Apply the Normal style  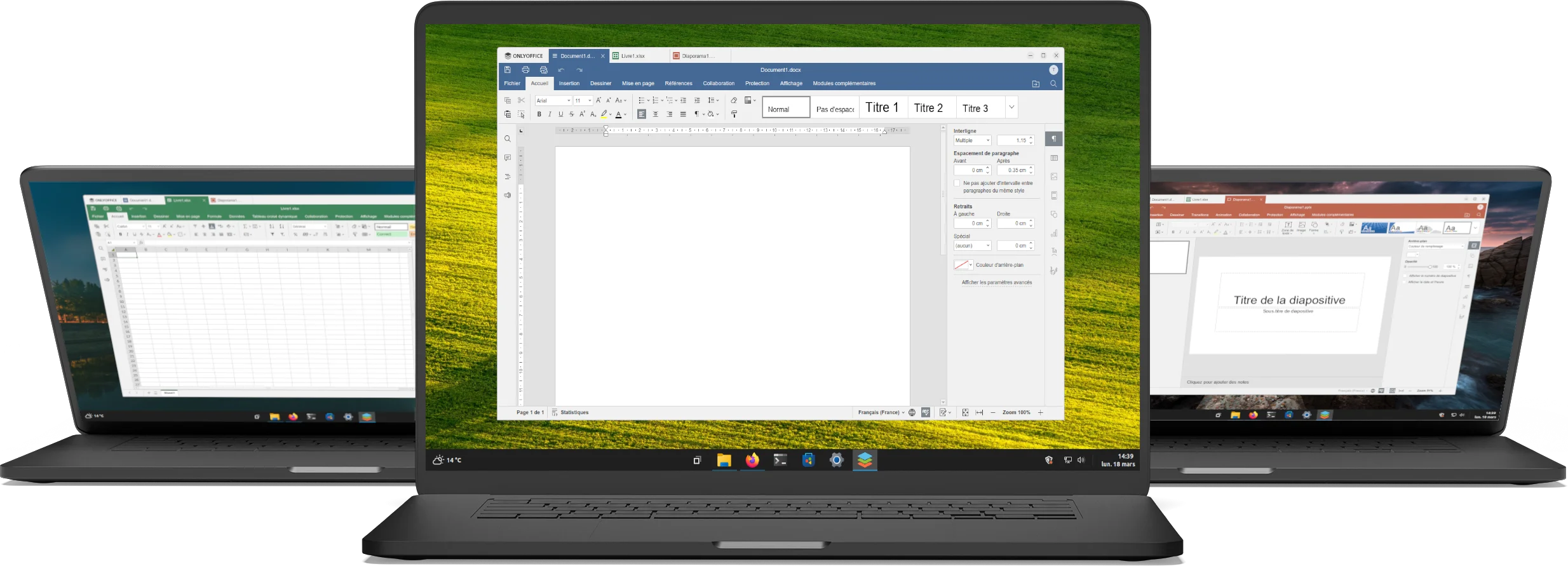[786, 107]
